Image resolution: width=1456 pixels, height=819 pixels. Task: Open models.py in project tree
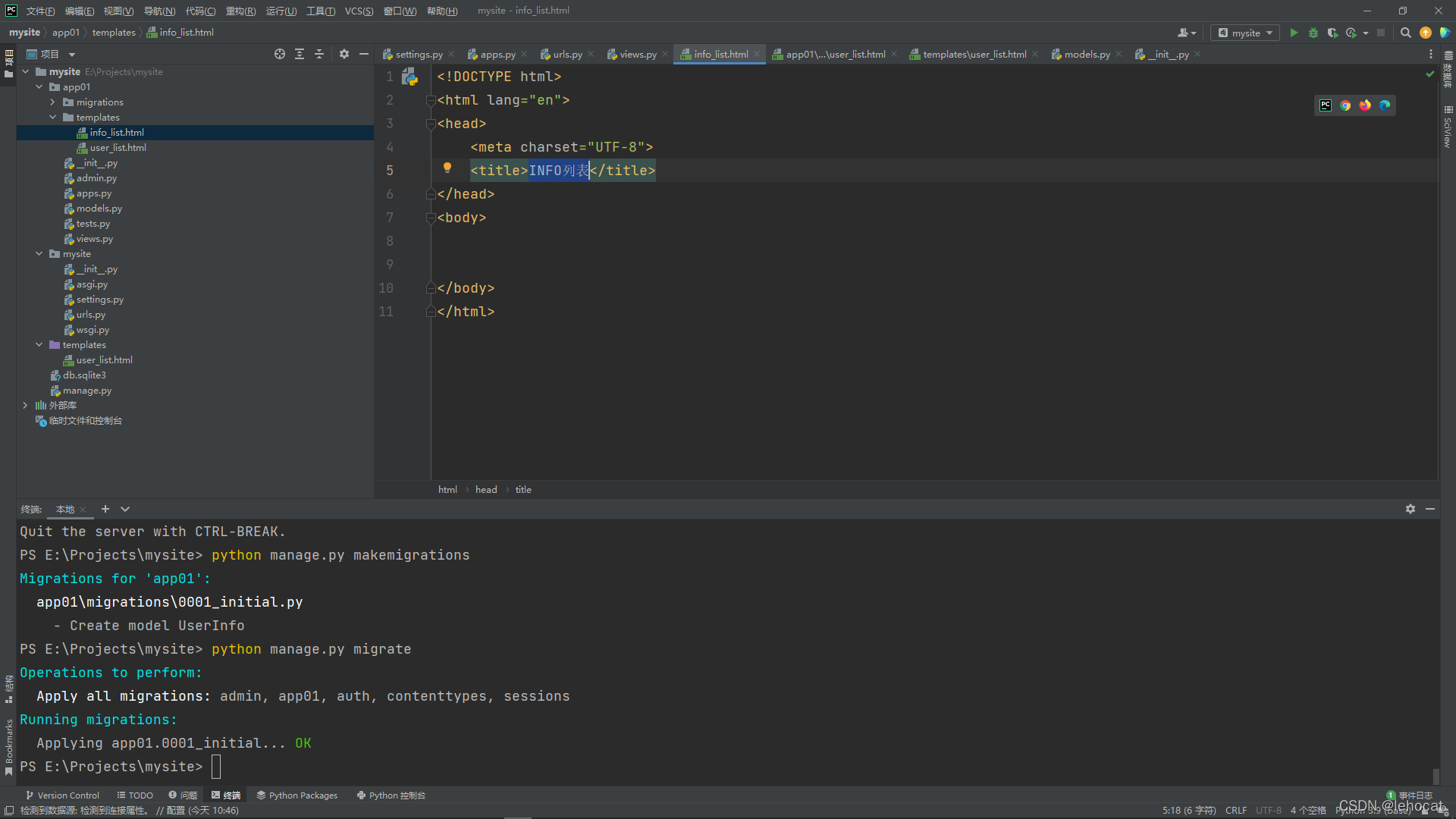coord(99,208)
